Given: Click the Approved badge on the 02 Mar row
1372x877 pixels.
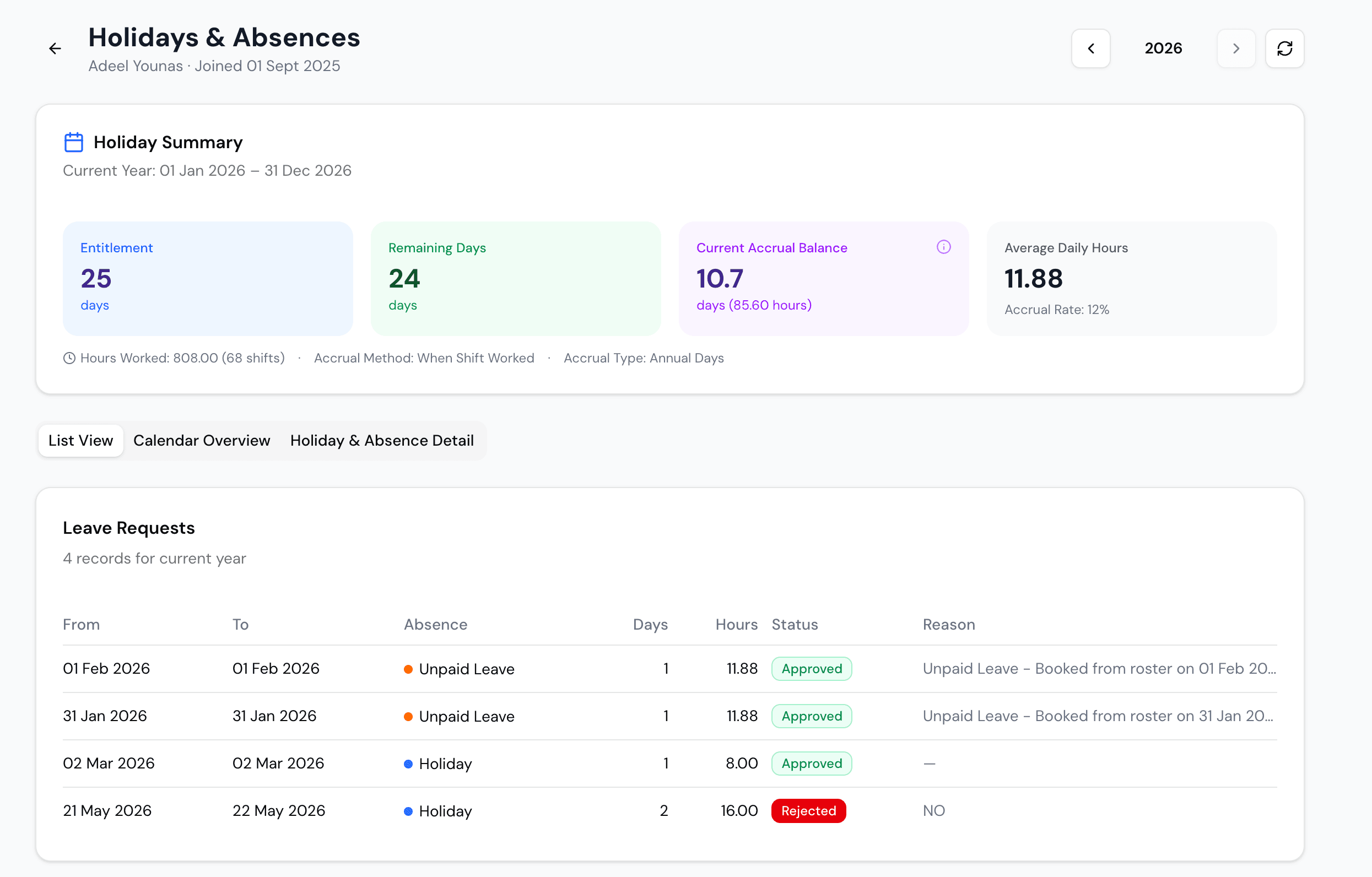Looking at the screenshot, I should pos(811,763).
